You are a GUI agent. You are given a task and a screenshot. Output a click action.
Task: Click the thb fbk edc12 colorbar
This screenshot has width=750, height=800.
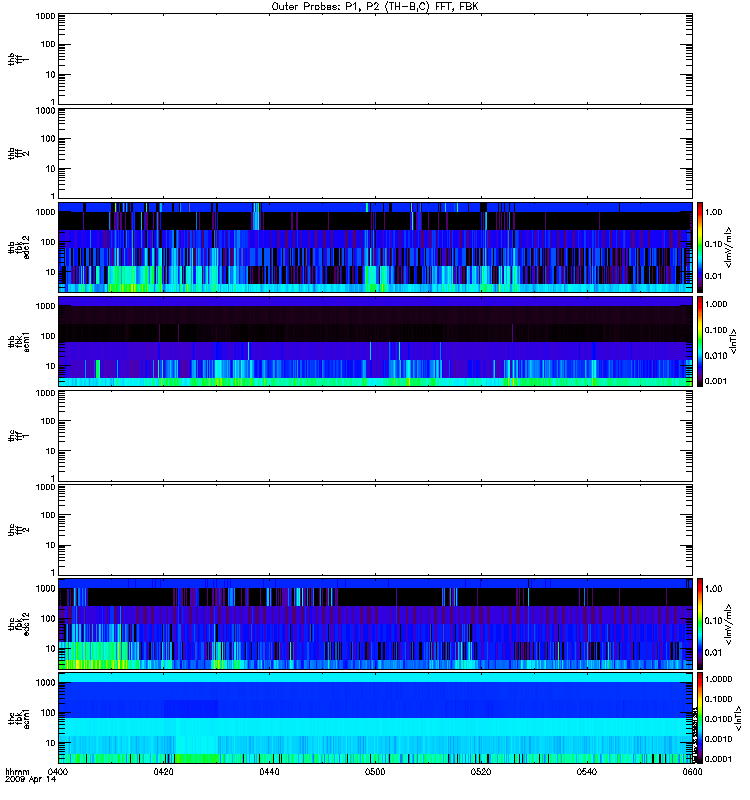(x=700, y=247)
